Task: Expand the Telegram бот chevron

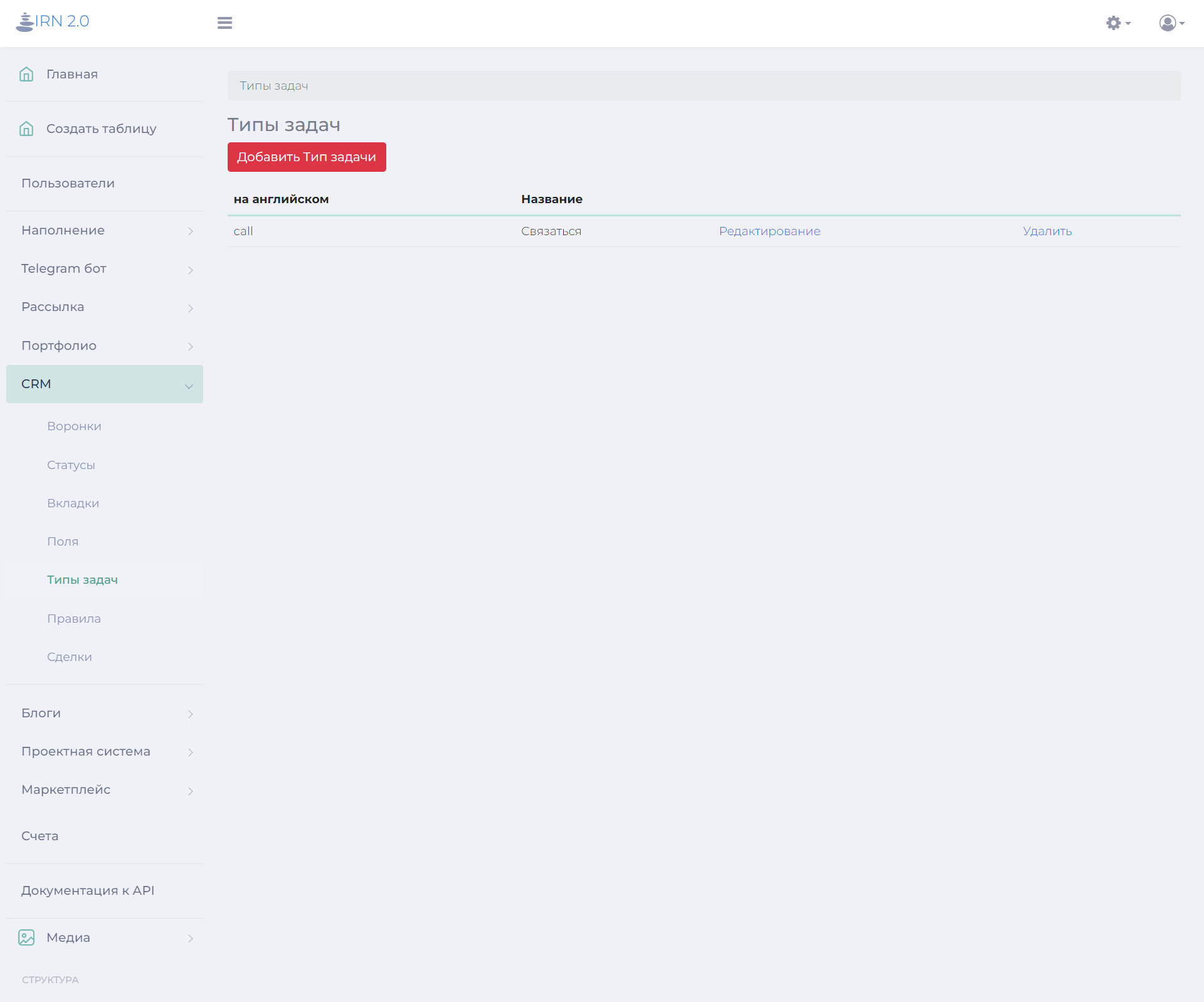Action: pos(190,270)
